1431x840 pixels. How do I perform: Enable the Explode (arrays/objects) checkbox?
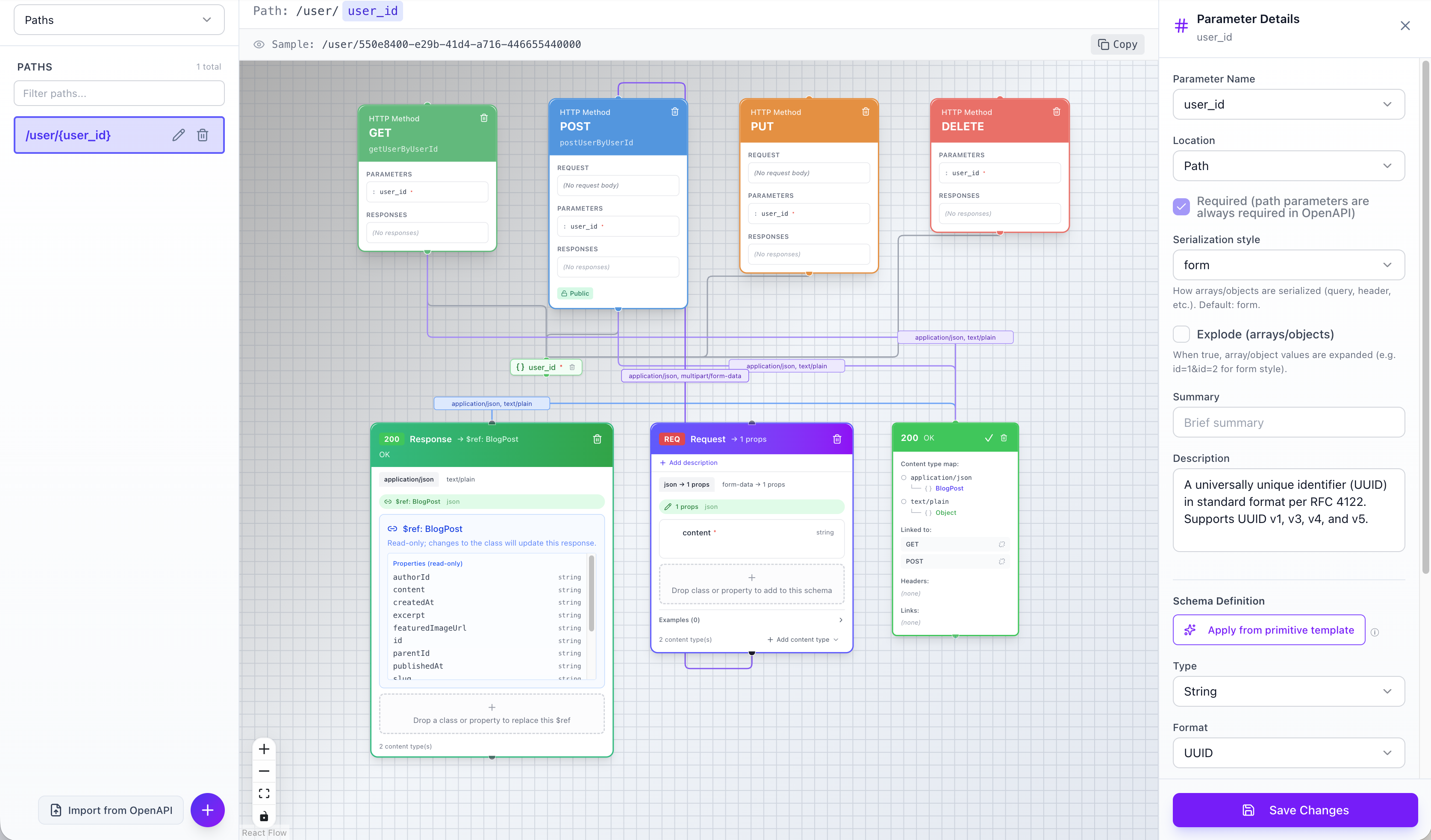tap(1182, 334)
